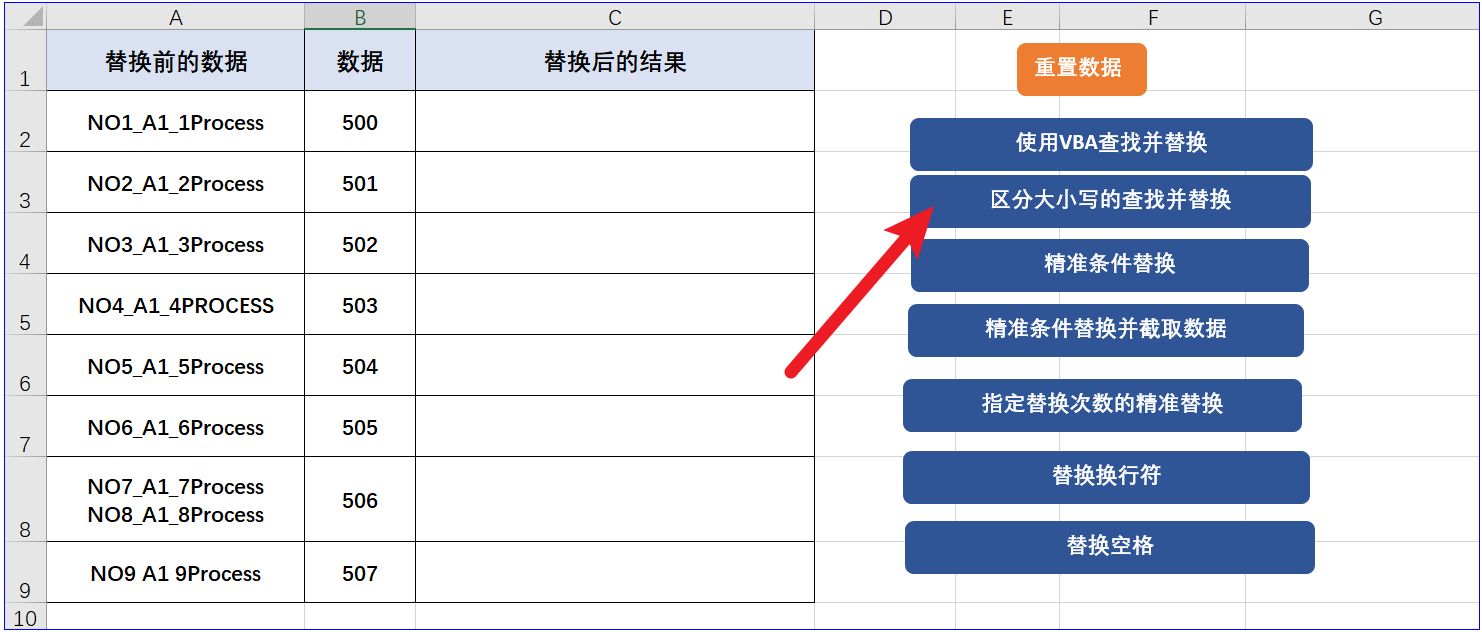This screenshot has height=632, width=1482.
Task: Select cell with value 501
Action: [360, 183]
